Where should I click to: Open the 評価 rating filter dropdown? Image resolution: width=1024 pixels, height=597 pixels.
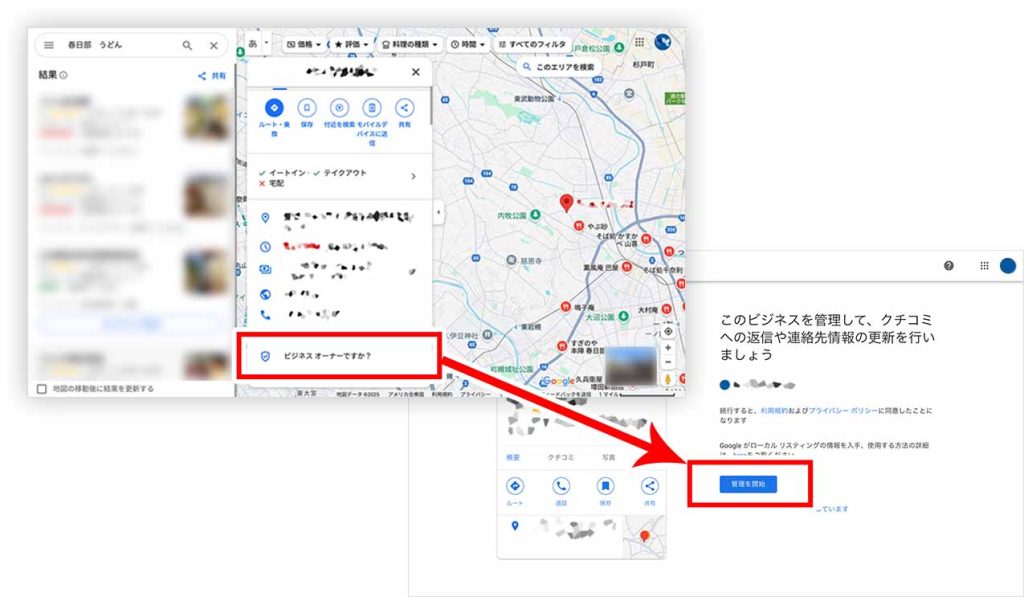(x=351, y=44)
